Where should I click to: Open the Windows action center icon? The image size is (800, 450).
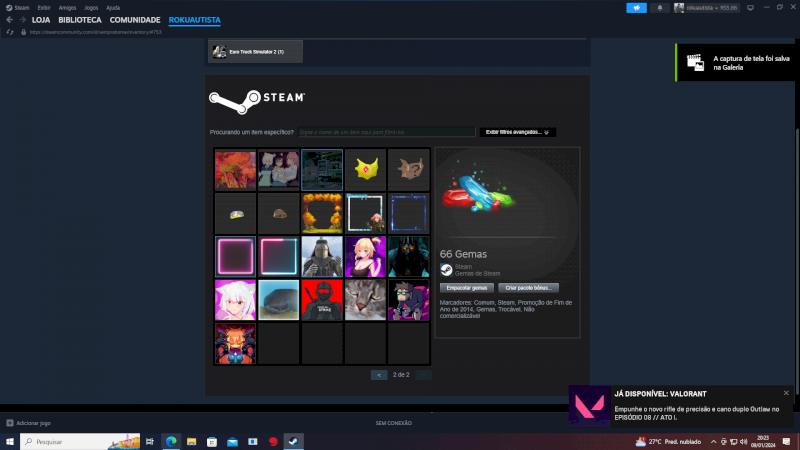tap(786, 441)
